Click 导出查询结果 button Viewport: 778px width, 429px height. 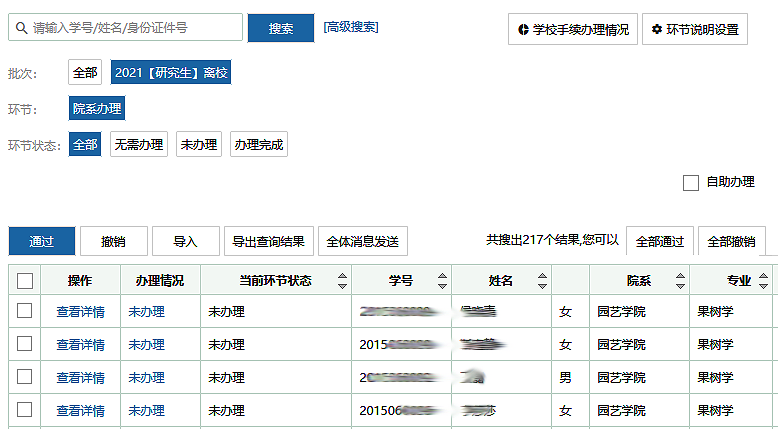pyautogui.click(x=268, y=241)
